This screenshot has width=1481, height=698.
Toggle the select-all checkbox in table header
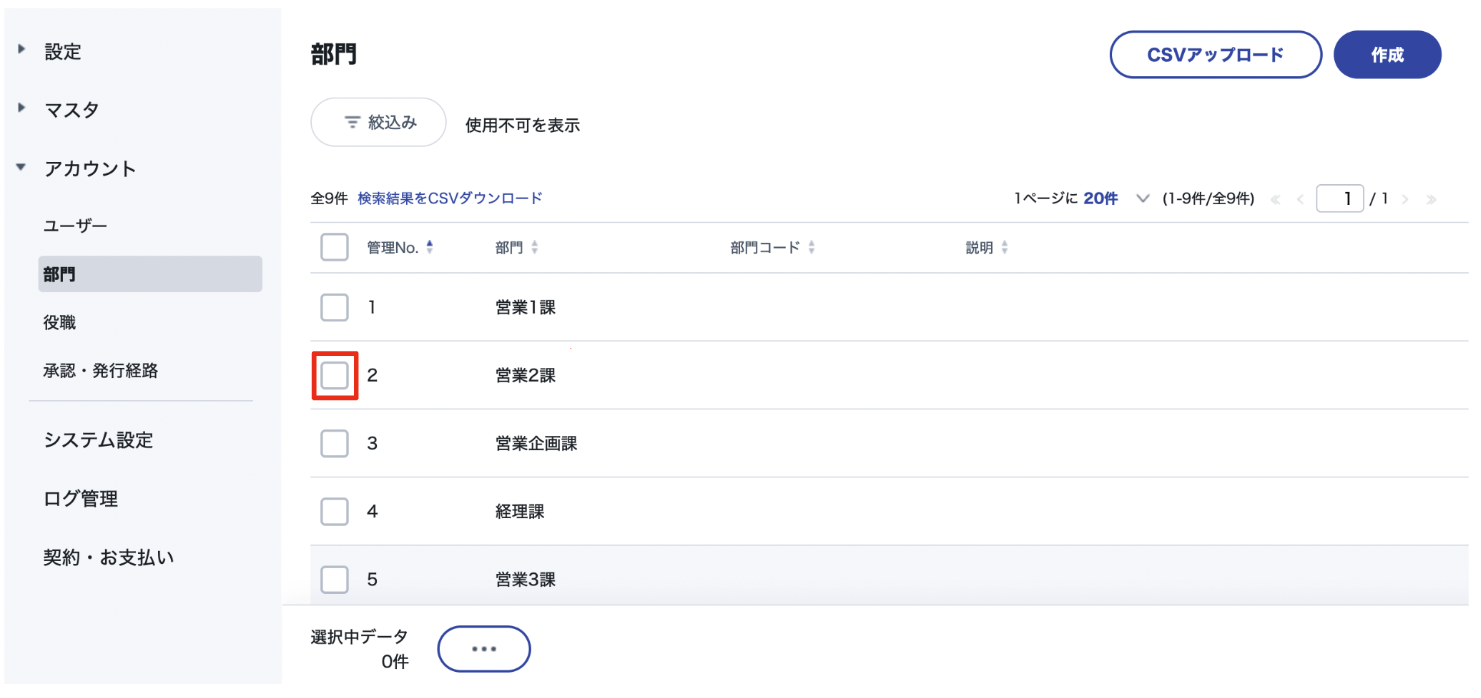click(334, 247)
